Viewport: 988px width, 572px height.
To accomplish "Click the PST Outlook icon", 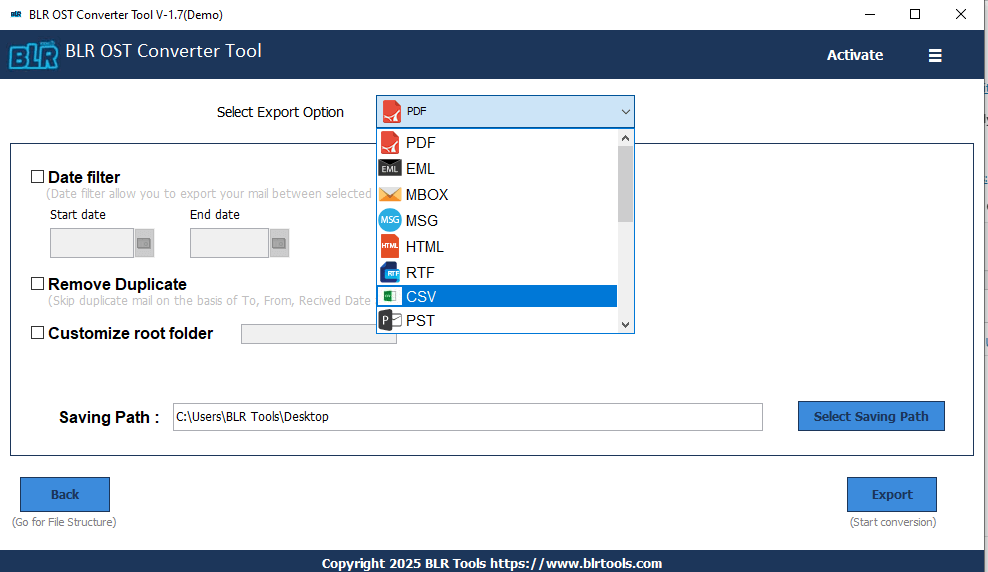I will click(x=390, y=320).
